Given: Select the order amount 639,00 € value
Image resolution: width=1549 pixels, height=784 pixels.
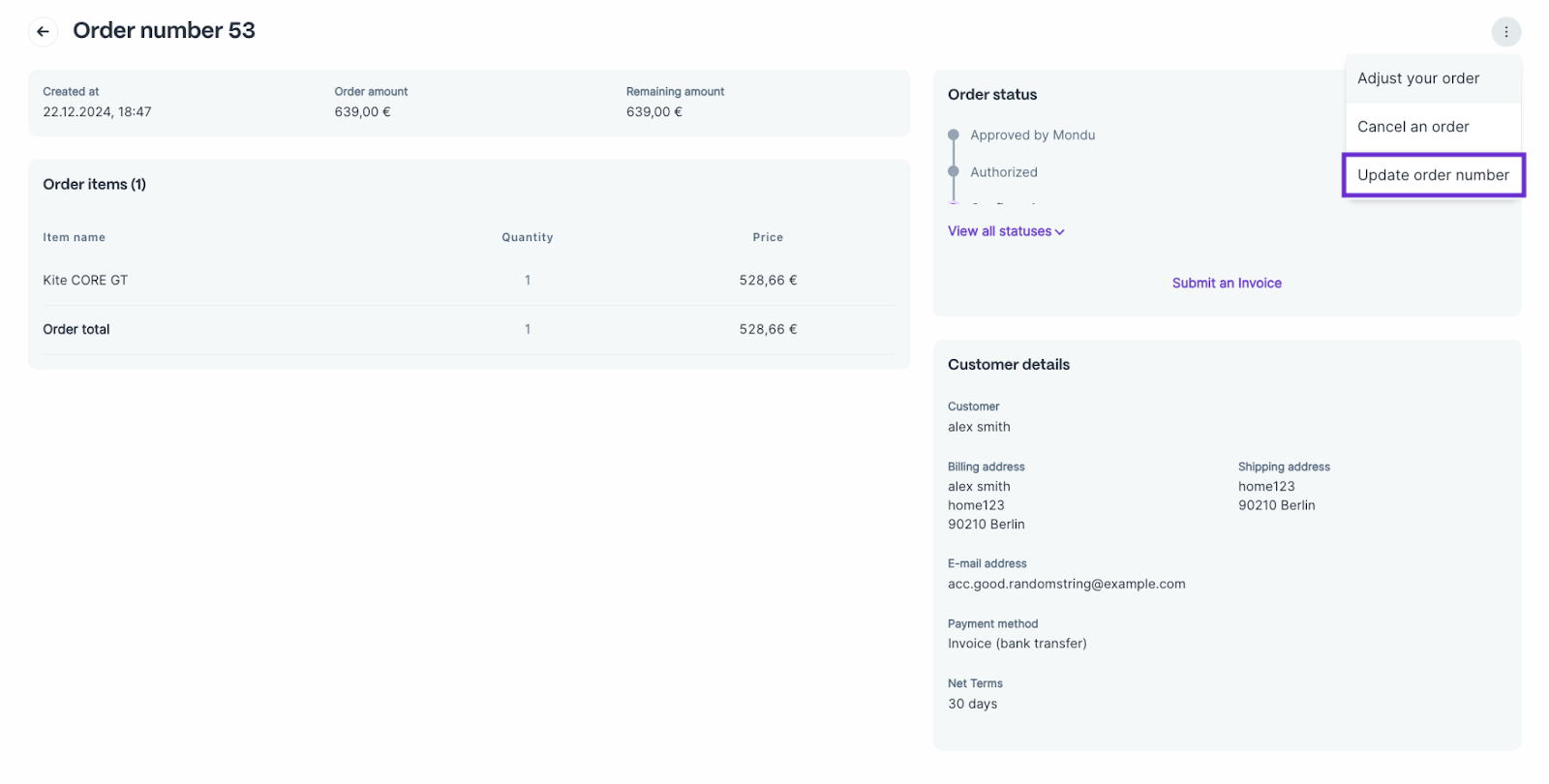Looking at the screenshot, I should click(x=362, y=112).
